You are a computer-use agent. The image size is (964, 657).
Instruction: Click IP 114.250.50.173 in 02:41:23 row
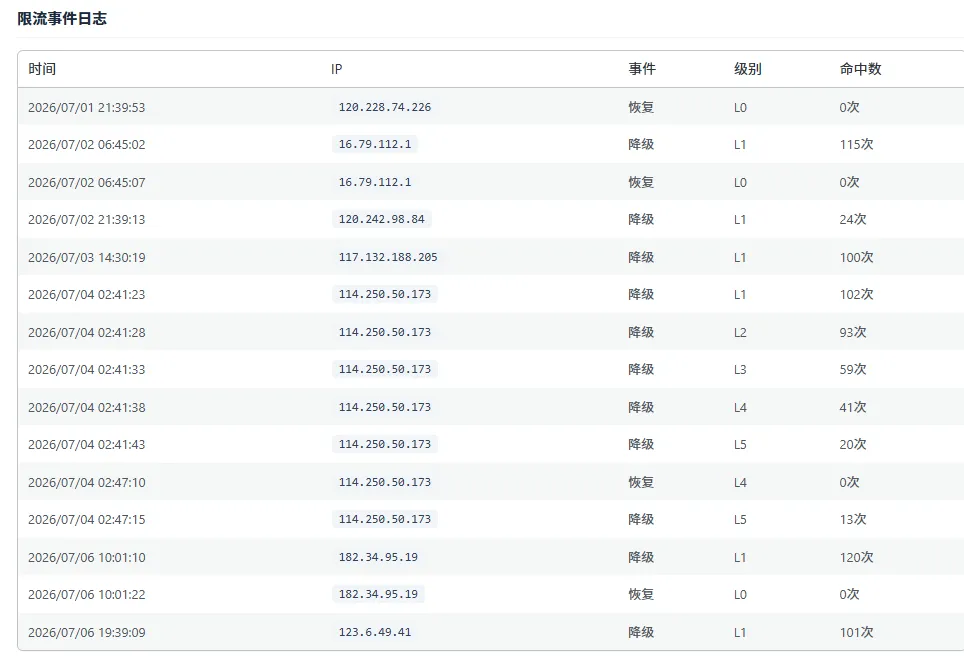click(385, 294)
